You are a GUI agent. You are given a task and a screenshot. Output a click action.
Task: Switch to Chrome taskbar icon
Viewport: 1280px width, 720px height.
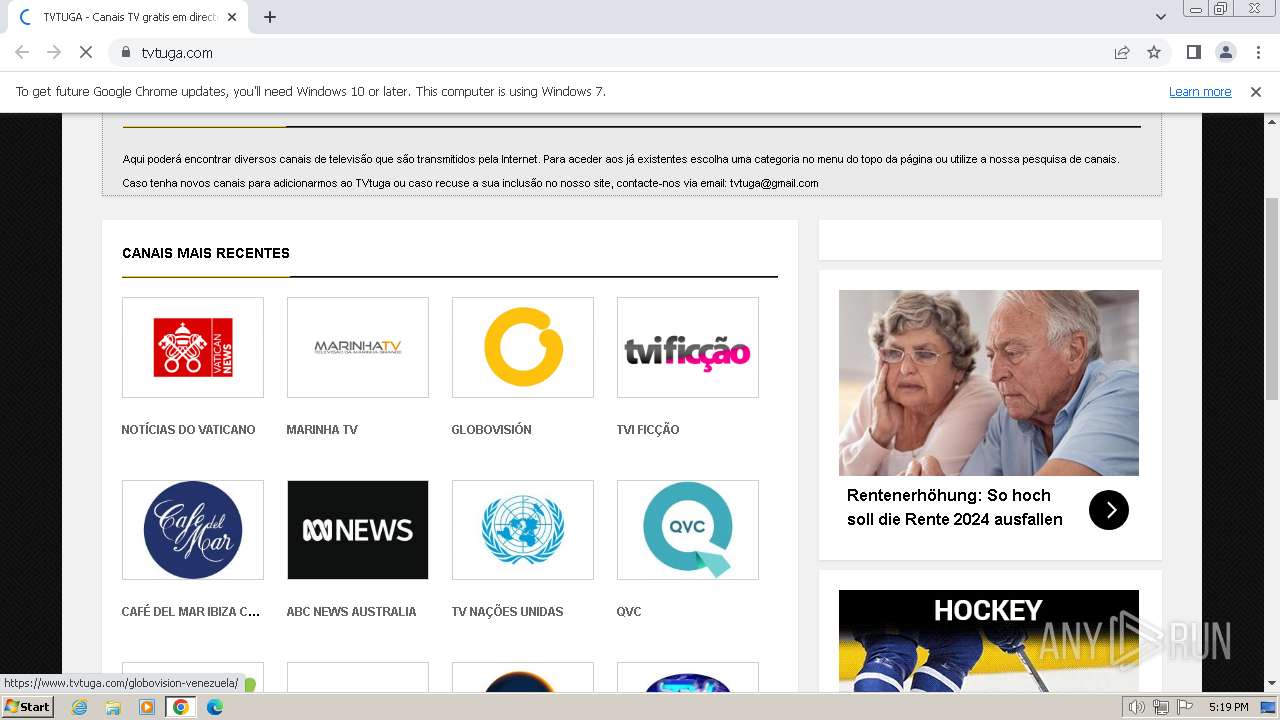click(181, 707)
